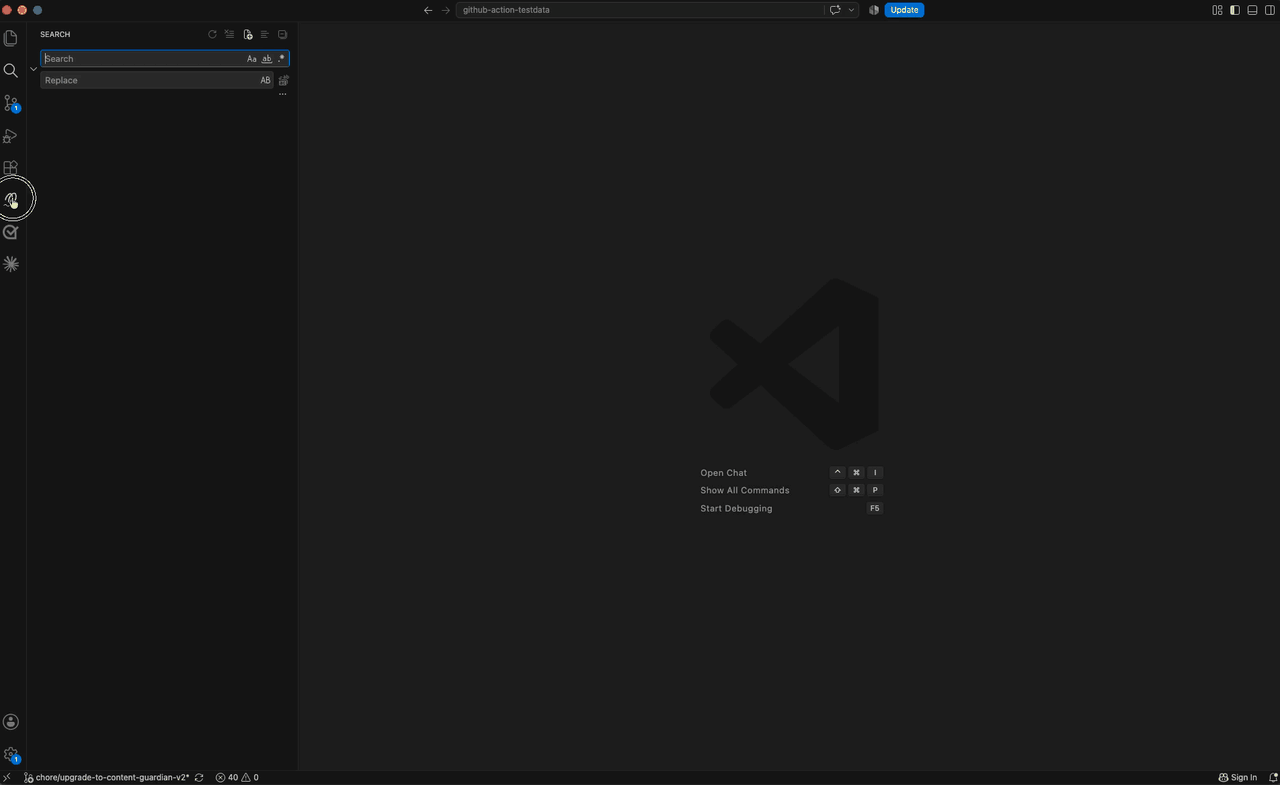Toggle Use Regular Expression option
1280x785 pixels.
[x=281, y=59]
